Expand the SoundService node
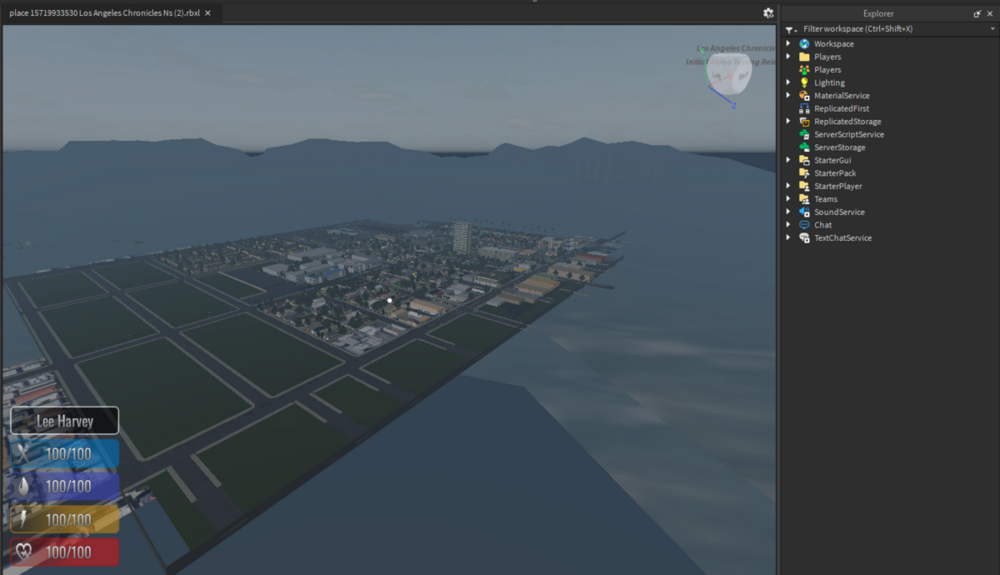 click(788, 212)
